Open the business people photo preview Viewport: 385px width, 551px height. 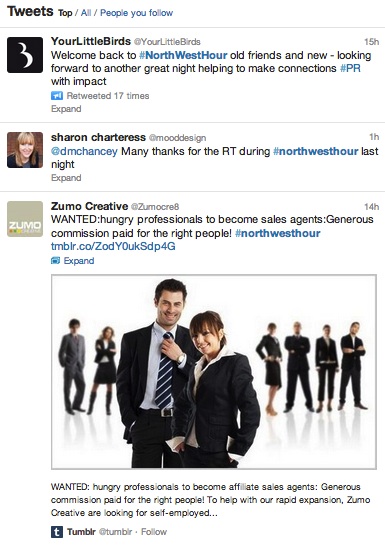[x=214, y=372]
